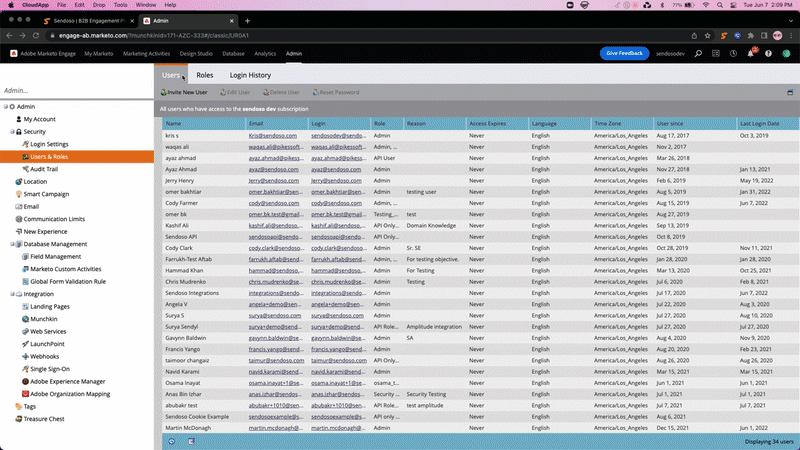The image size is (800, 450).
Task: Open Adobe Experience Manager item
Action: tap(64, 382)
